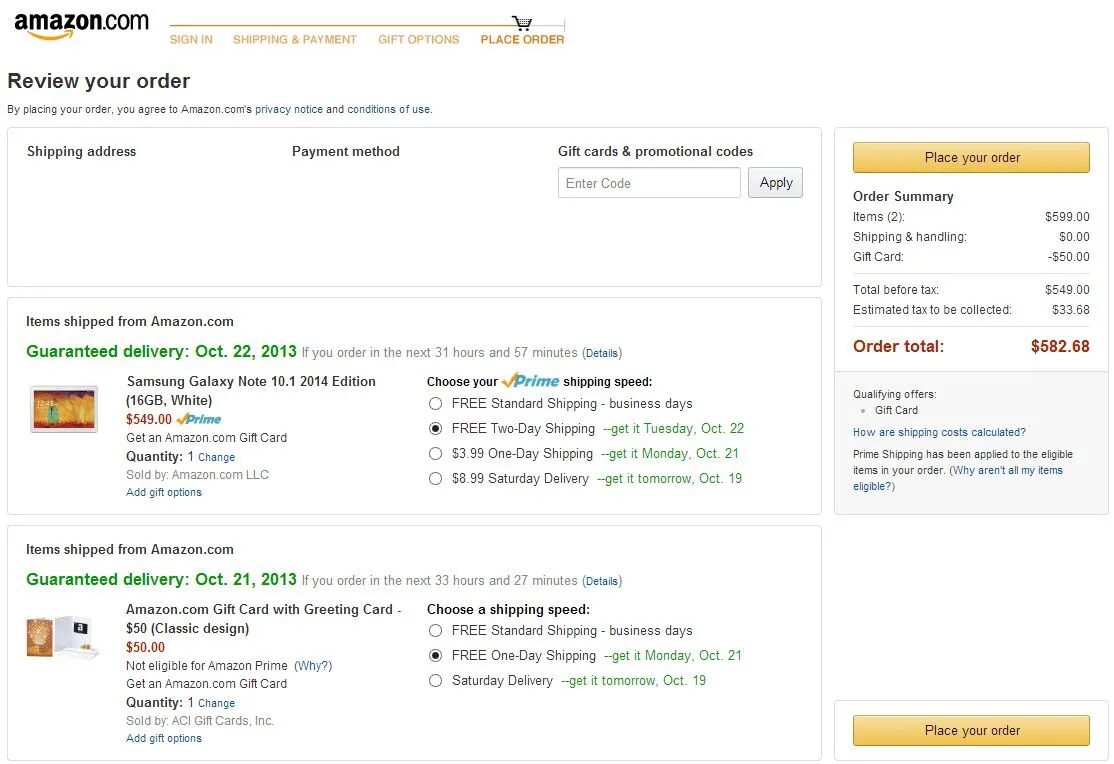
Task: Click the Sign In step
Action: point(191,40)
